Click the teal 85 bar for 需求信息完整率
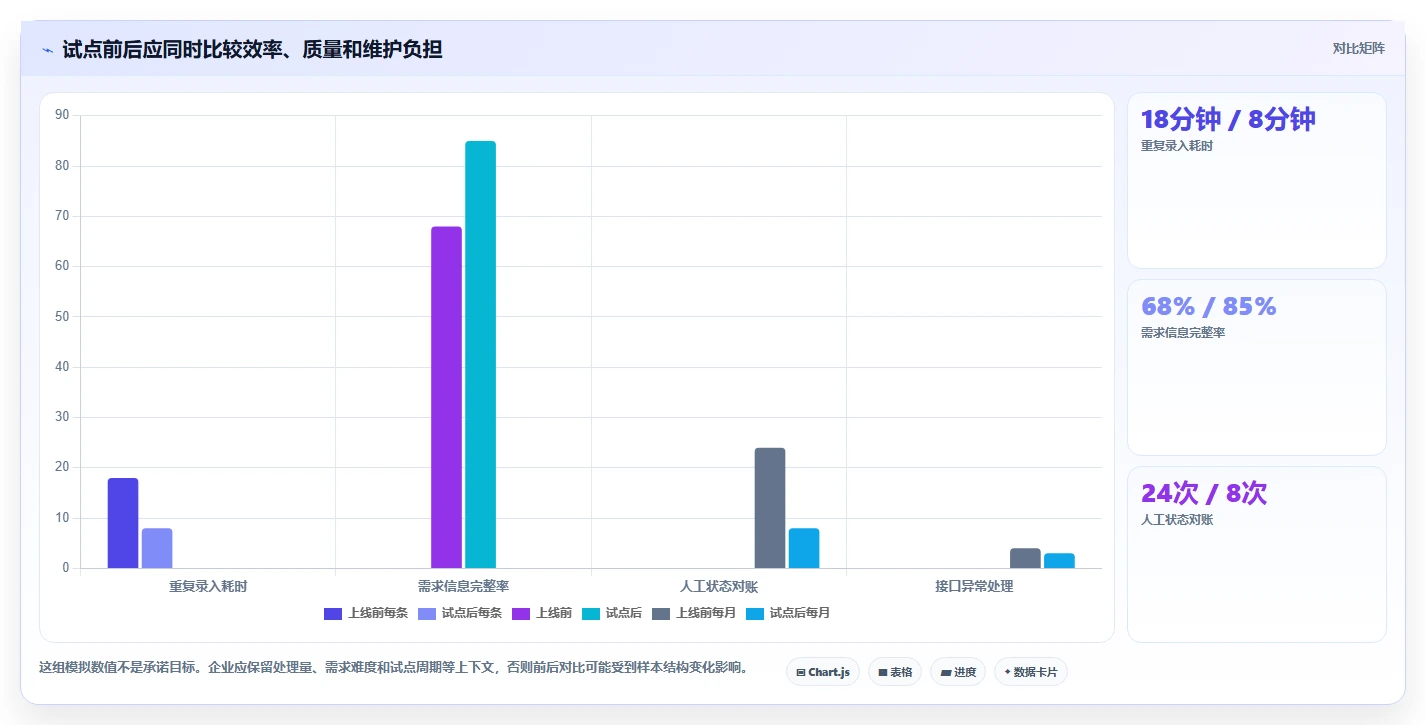Screen dimensions: 1426x725 [480, 354]
